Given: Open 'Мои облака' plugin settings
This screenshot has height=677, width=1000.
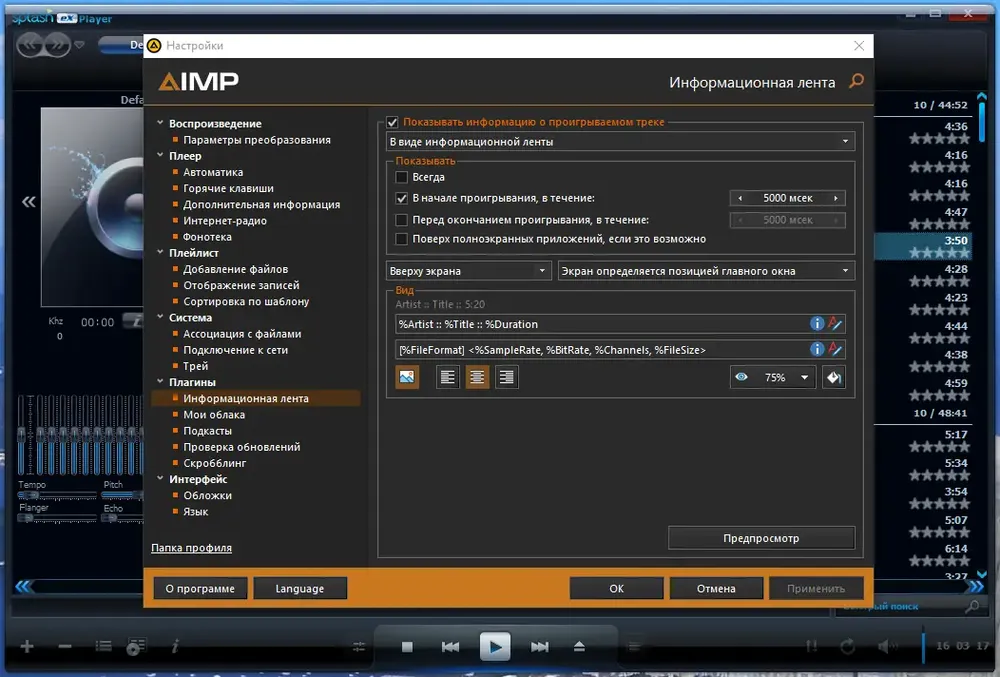Looking at the screenshot, I should pyautogui.click(x=214, y=414).
